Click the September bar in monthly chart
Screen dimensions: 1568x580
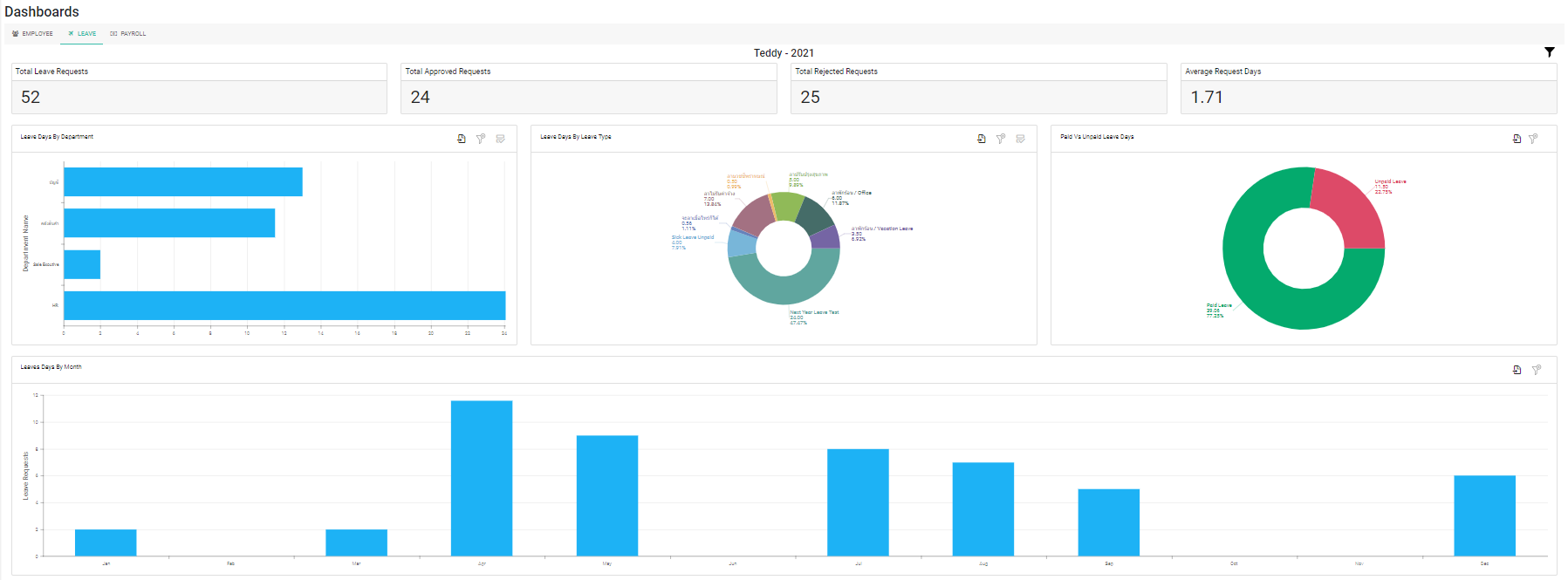pos(1109,522)
